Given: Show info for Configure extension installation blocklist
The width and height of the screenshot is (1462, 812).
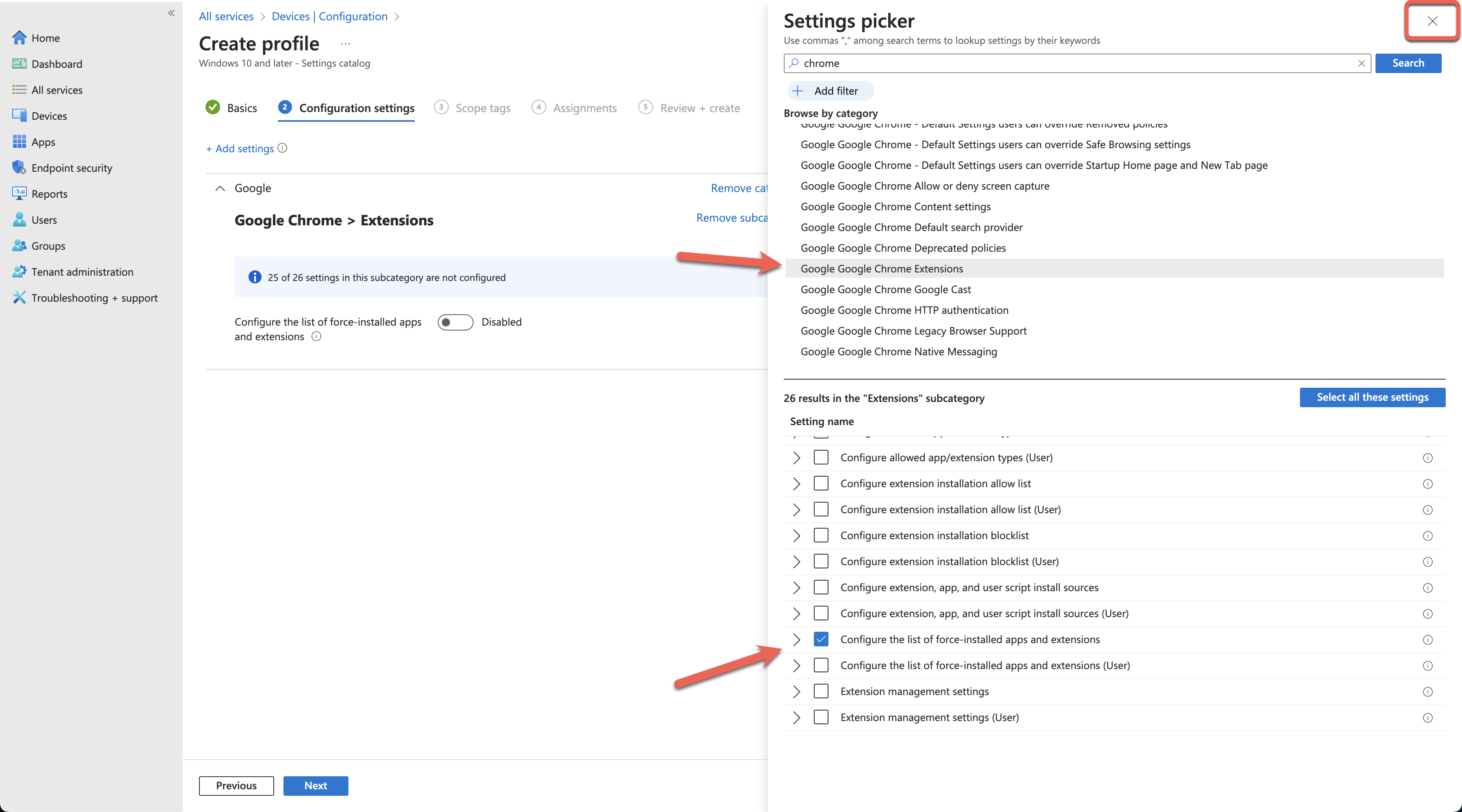Looking at the screenshot, I should [1427, 536].
